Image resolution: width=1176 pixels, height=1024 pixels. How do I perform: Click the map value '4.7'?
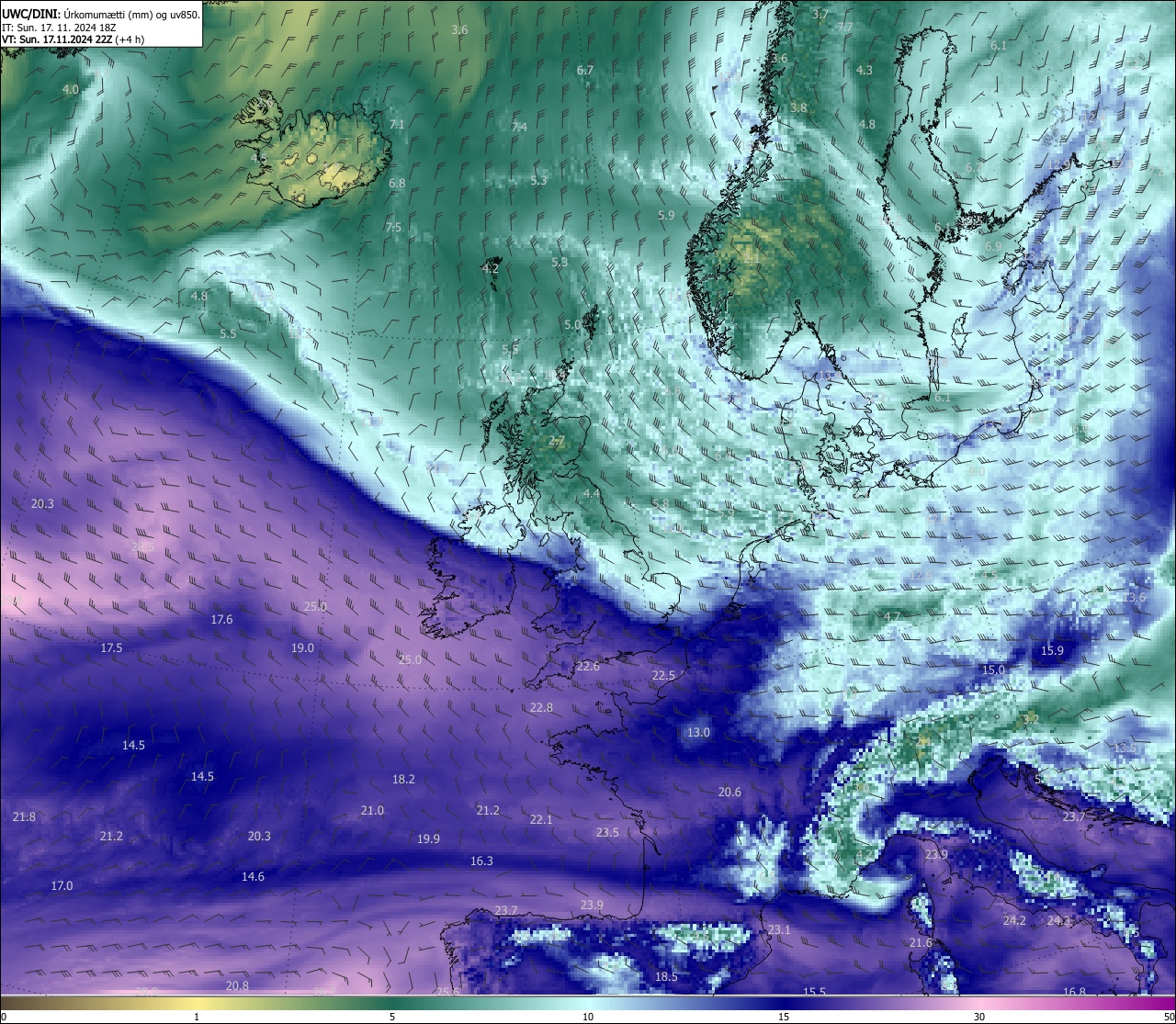[x=891, y=616]
